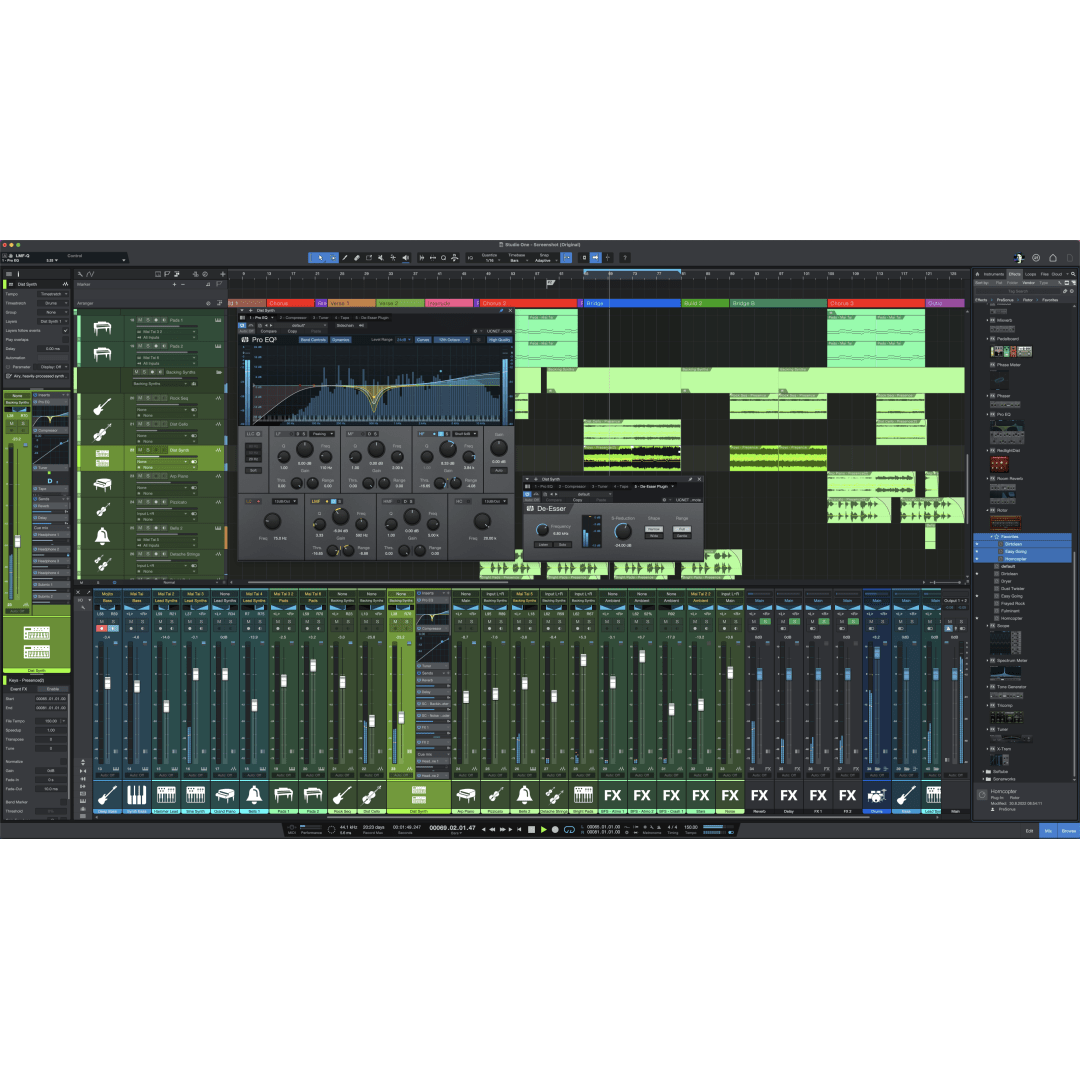Screen dimensions: 1080x1080
Task: Expand the Phaser effect entry
Action: click(986, 396)
